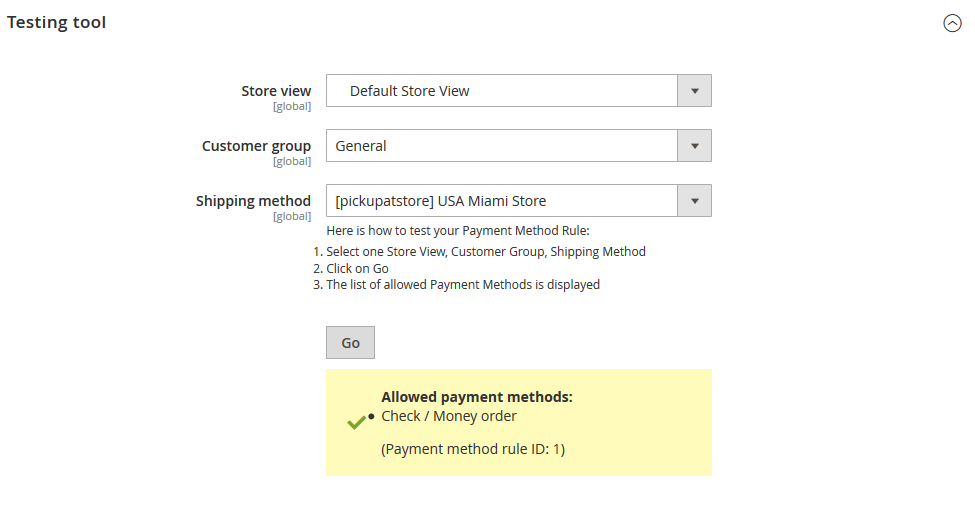The image size is (975, 511).
Task: Open the Customer group General select field
Action: (502, 146)
